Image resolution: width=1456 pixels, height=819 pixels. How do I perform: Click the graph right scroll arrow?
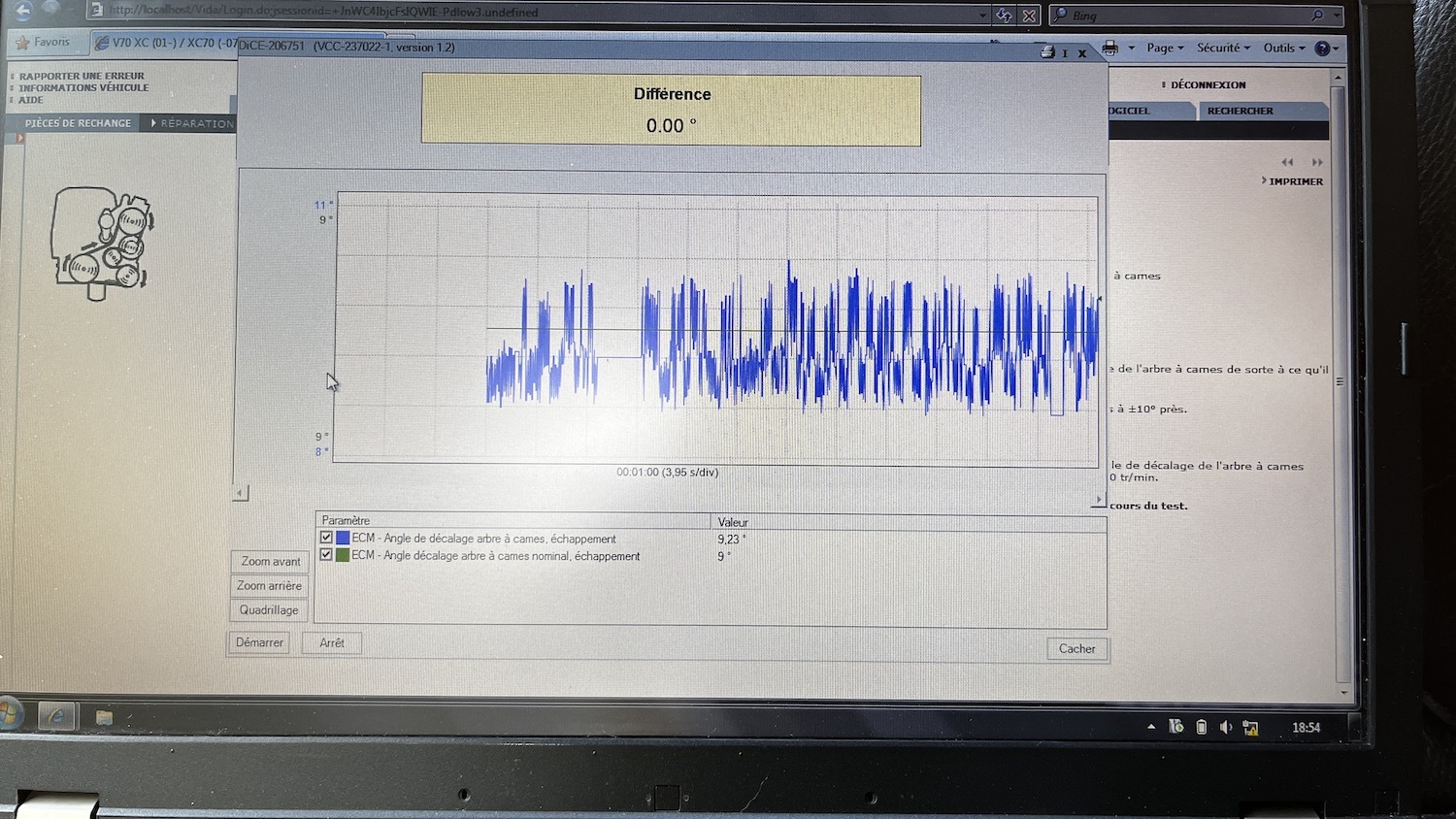[1099, 500]
